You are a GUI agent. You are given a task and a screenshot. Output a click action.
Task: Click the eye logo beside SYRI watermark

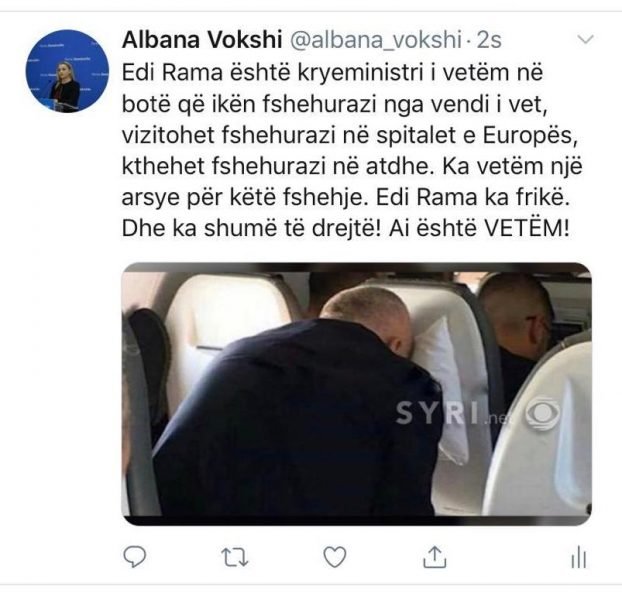tap(543, 414)
